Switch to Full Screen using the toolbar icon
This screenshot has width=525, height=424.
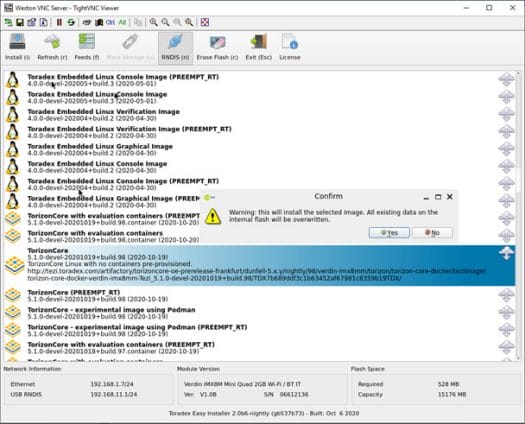205,22
